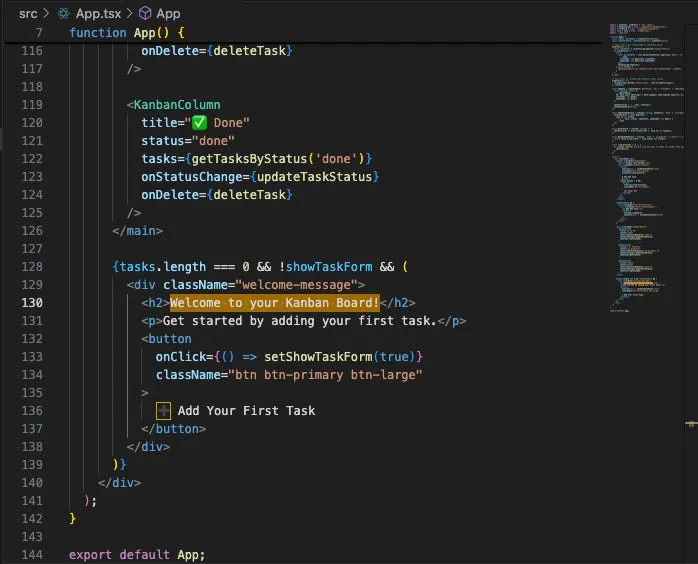This screenshot has height=564, width=698.
Task: Click the chevron between src and App.tsx
Action: tap(46, 13)
